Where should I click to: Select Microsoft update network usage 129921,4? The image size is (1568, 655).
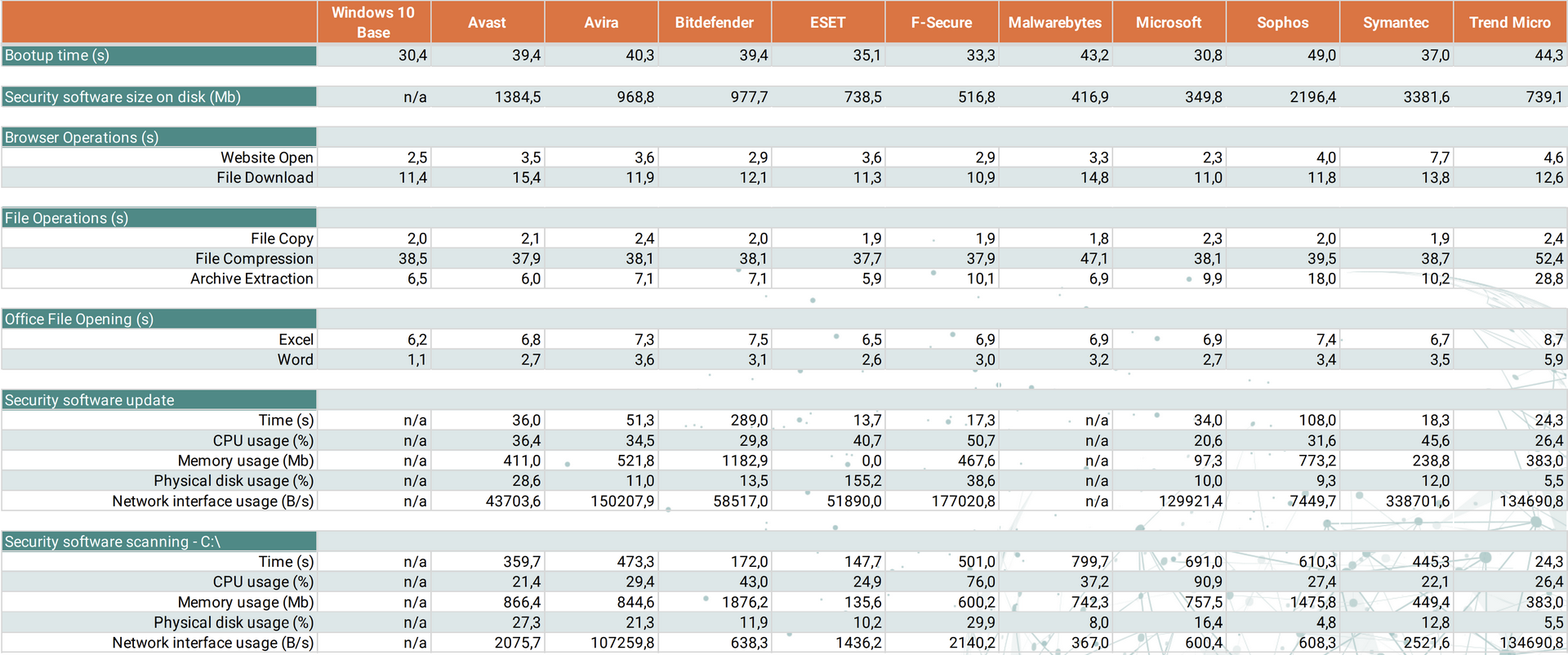(x=1191, y=501)
